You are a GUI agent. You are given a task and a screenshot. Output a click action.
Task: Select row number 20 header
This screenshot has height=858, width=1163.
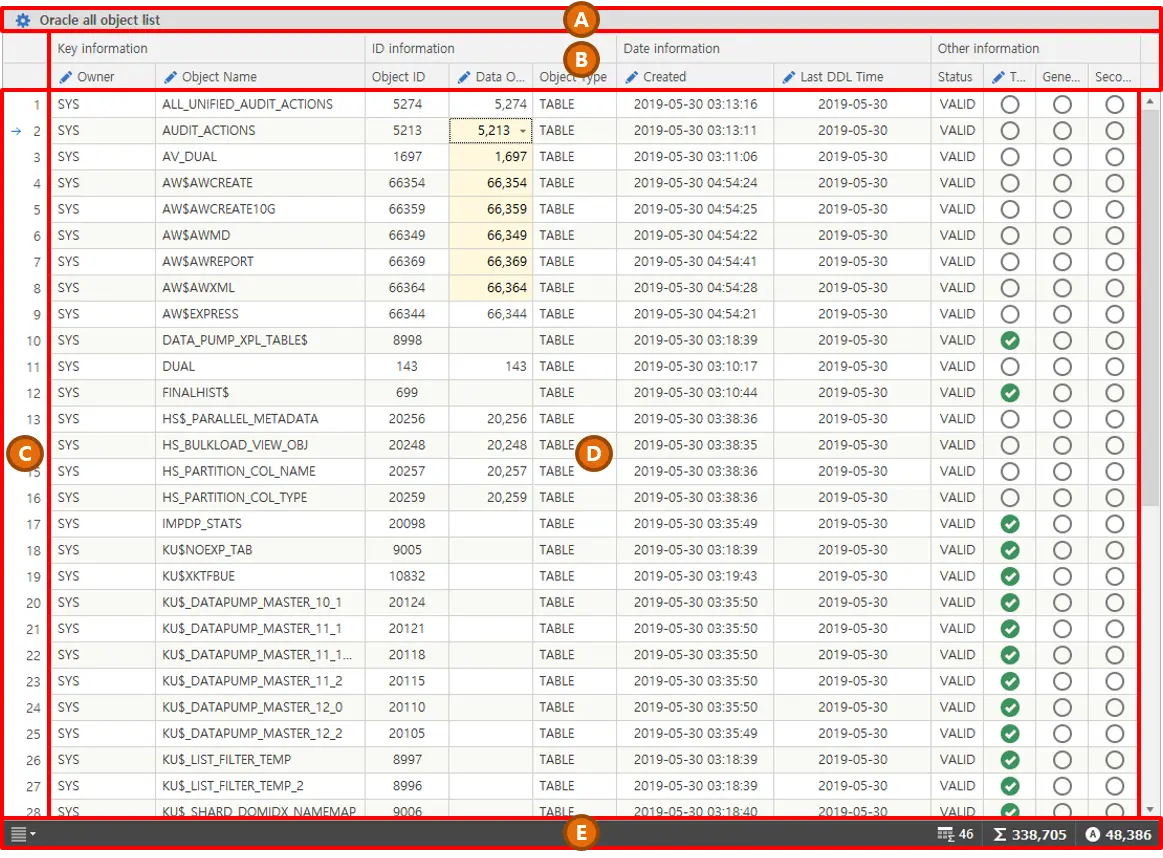click(26, 603)
